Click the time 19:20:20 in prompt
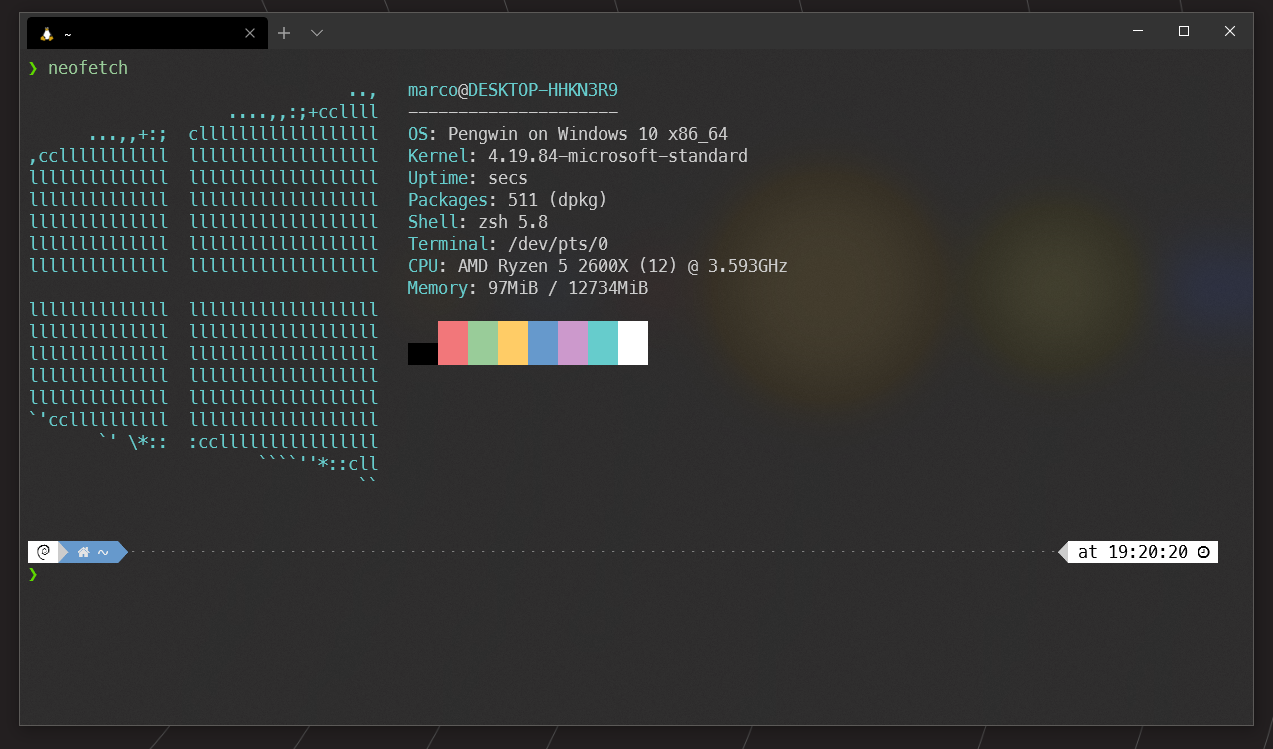 1148,552
